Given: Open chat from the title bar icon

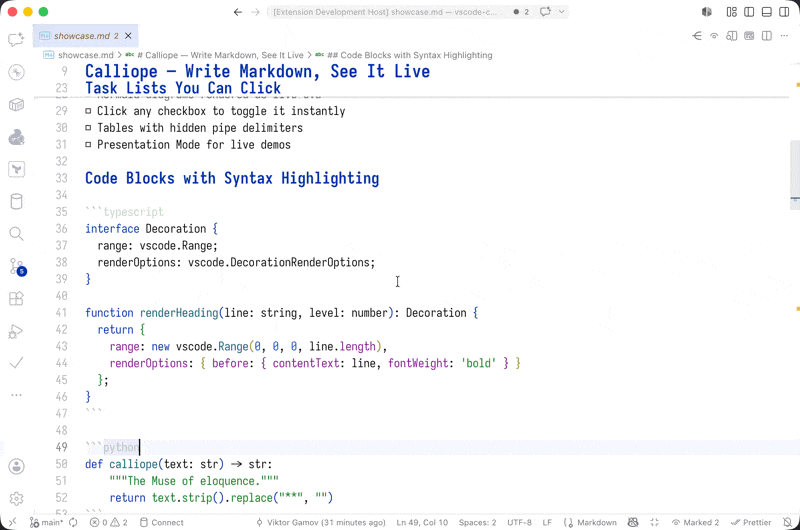Looking at the screenshot, I should click(545, 12).
